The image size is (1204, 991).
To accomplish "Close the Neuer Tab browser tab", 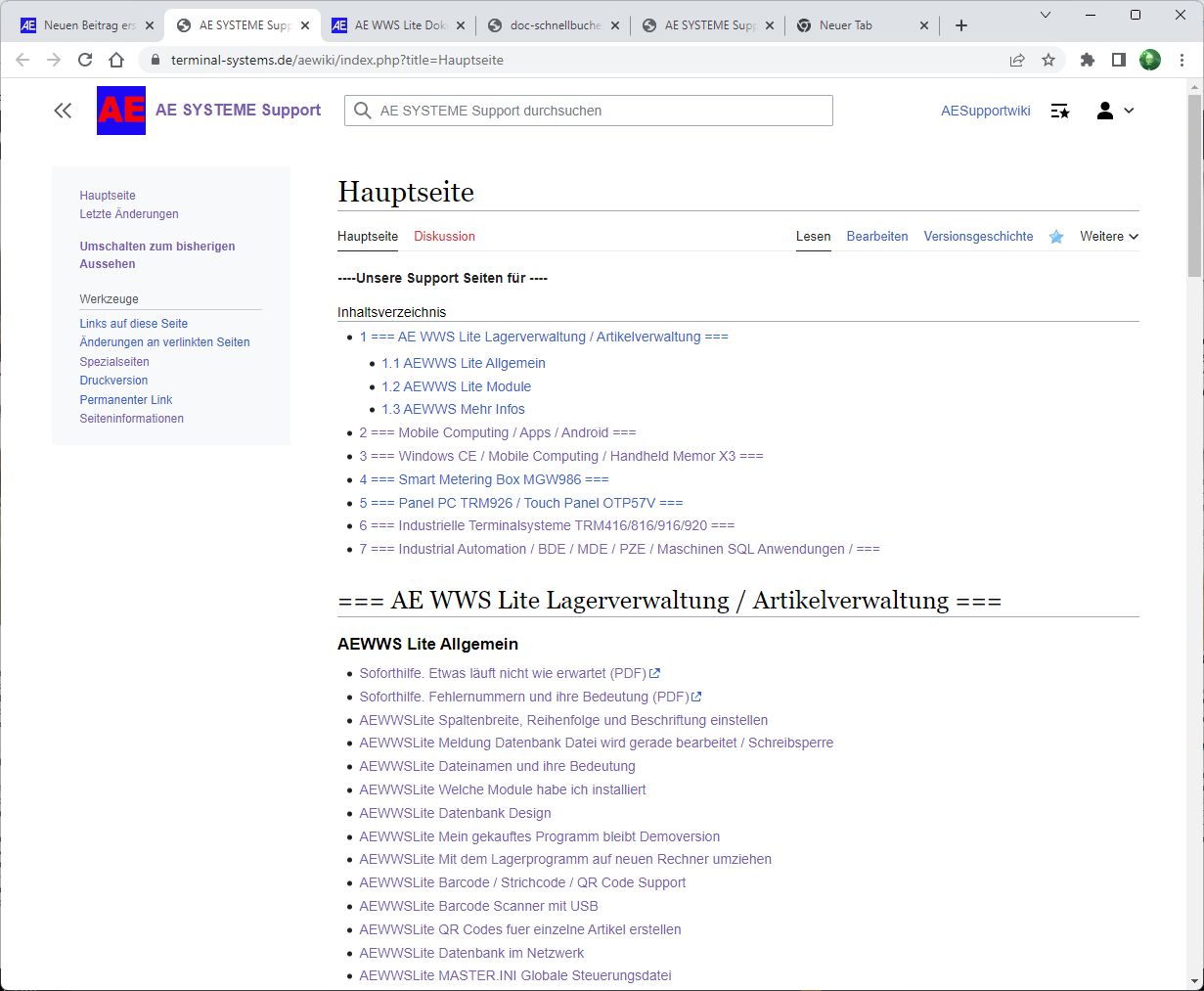I will tap(924, 25).
